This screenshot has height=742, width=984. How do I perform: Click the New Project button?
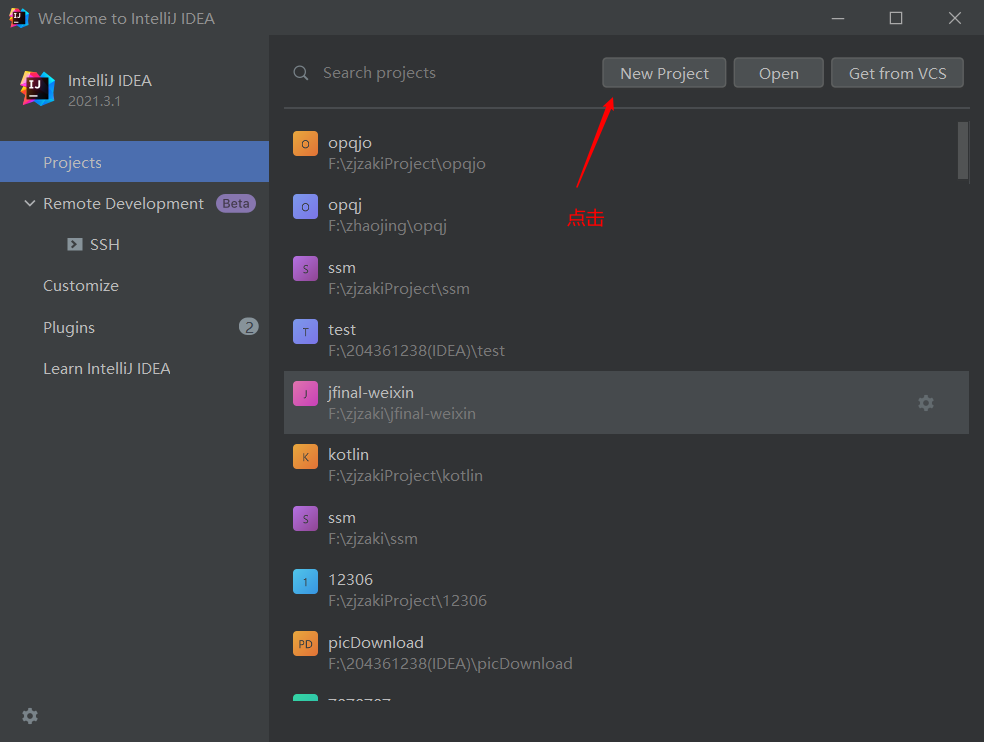point(664,73)
